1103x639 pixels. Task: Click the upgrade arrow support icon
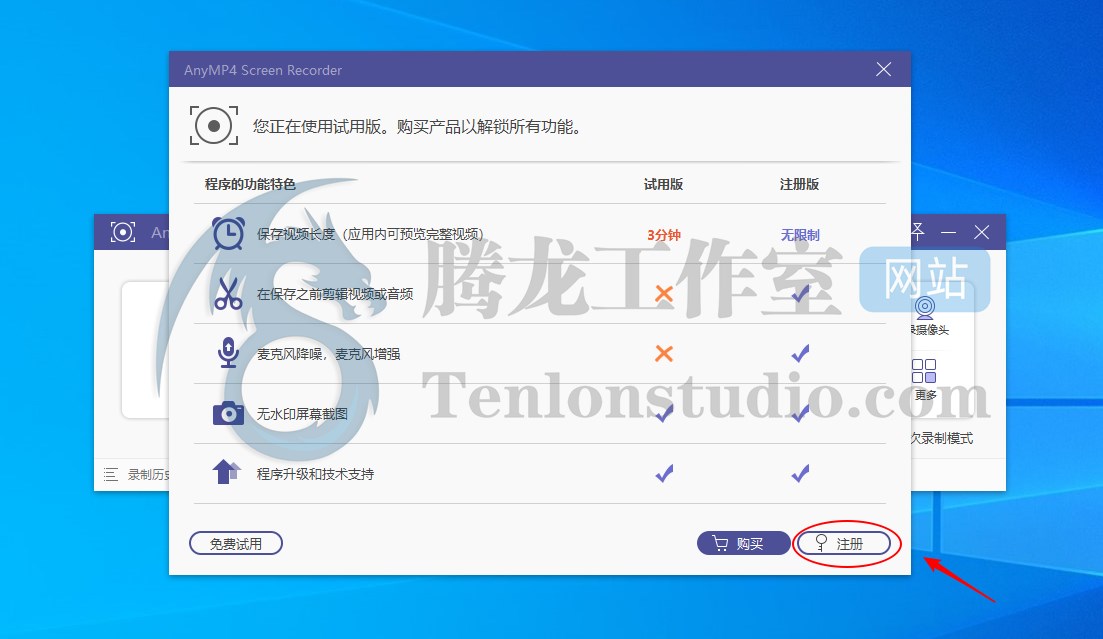point(227,472)
